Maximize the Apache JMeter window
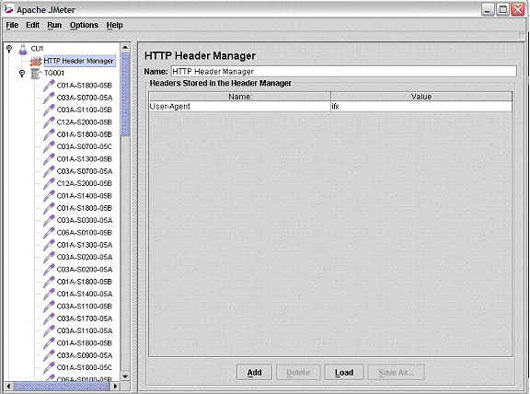This screenshot has width=530, height=394. pos(503,9)
